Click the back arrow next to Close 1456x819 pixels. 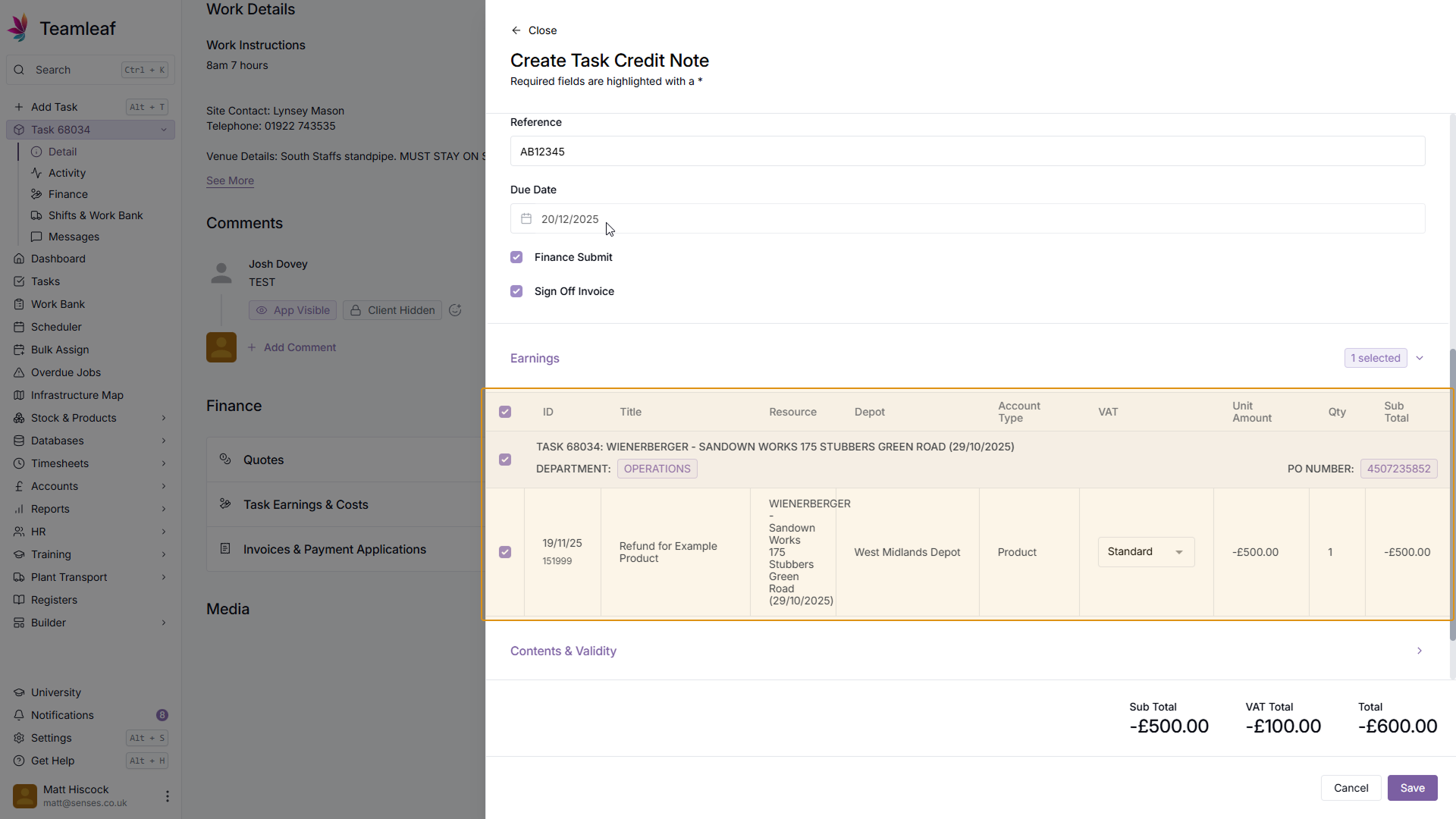[516, 30]
